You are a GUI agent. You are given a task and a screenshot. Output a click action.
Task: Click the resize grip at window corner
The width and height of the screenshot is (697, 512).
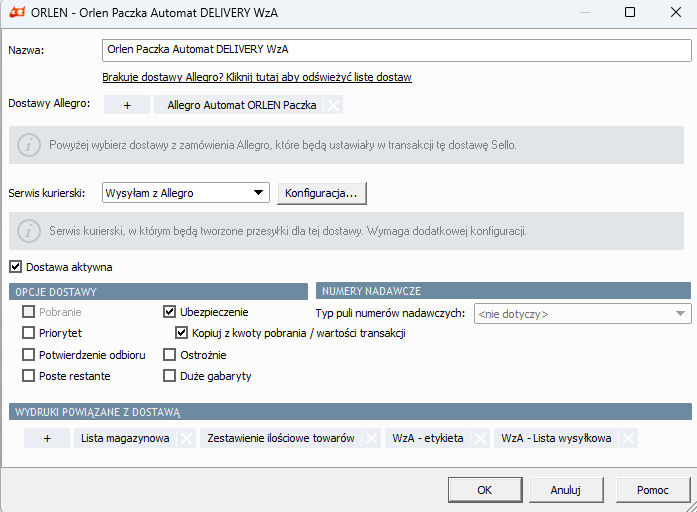(690, 506)
